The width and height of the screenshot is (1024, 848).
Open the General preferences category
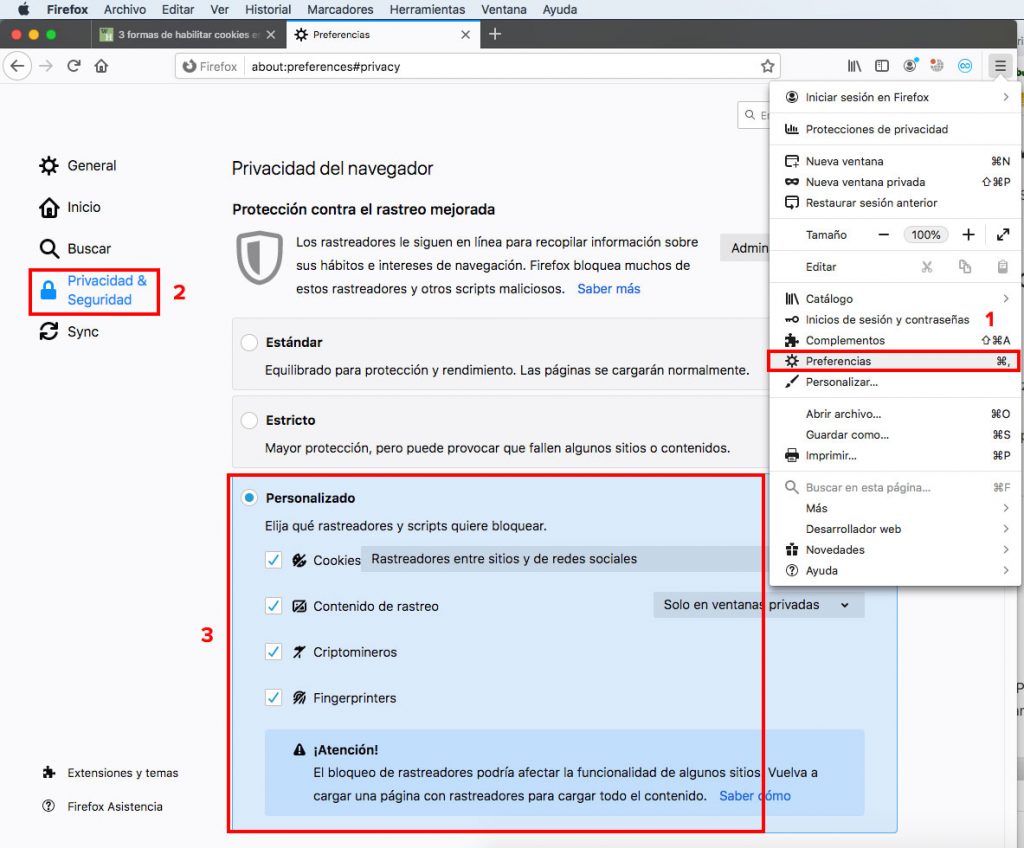click(x=78, y=166)
